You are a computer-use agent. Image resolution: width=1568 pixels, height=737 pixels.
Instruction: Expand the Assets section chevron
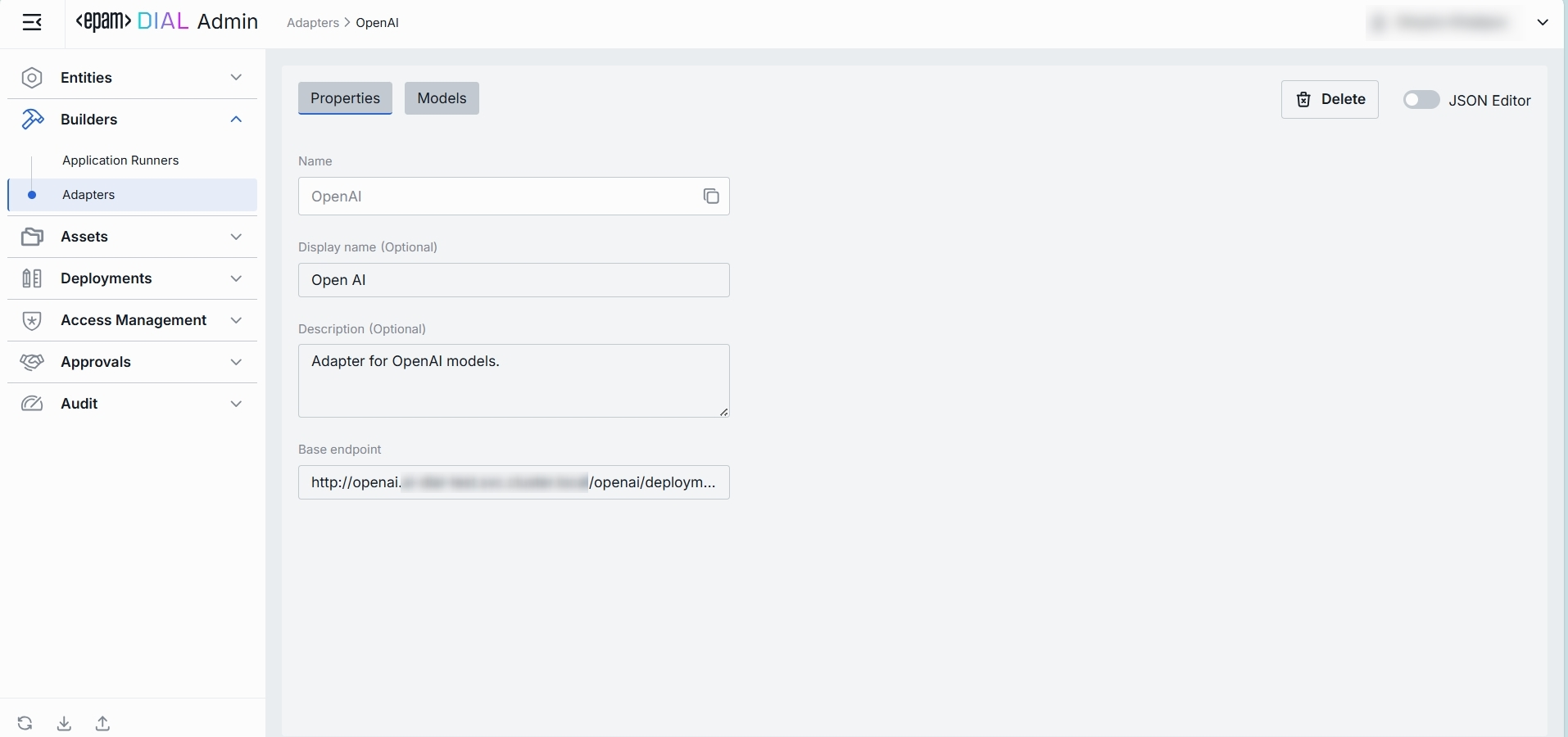(x=237, y=237)
